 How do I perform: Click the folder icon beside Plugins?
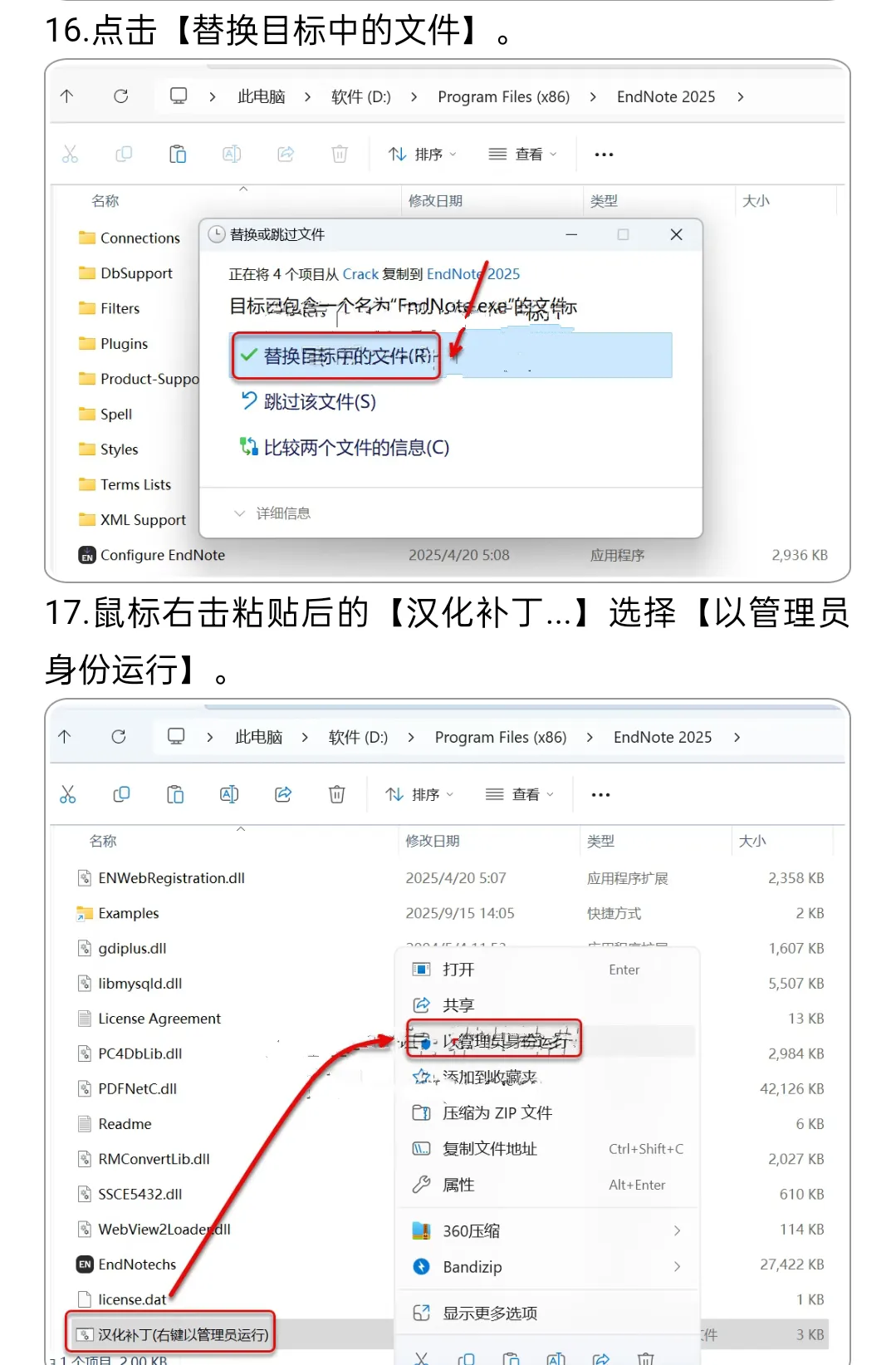(x=87, y=343)
